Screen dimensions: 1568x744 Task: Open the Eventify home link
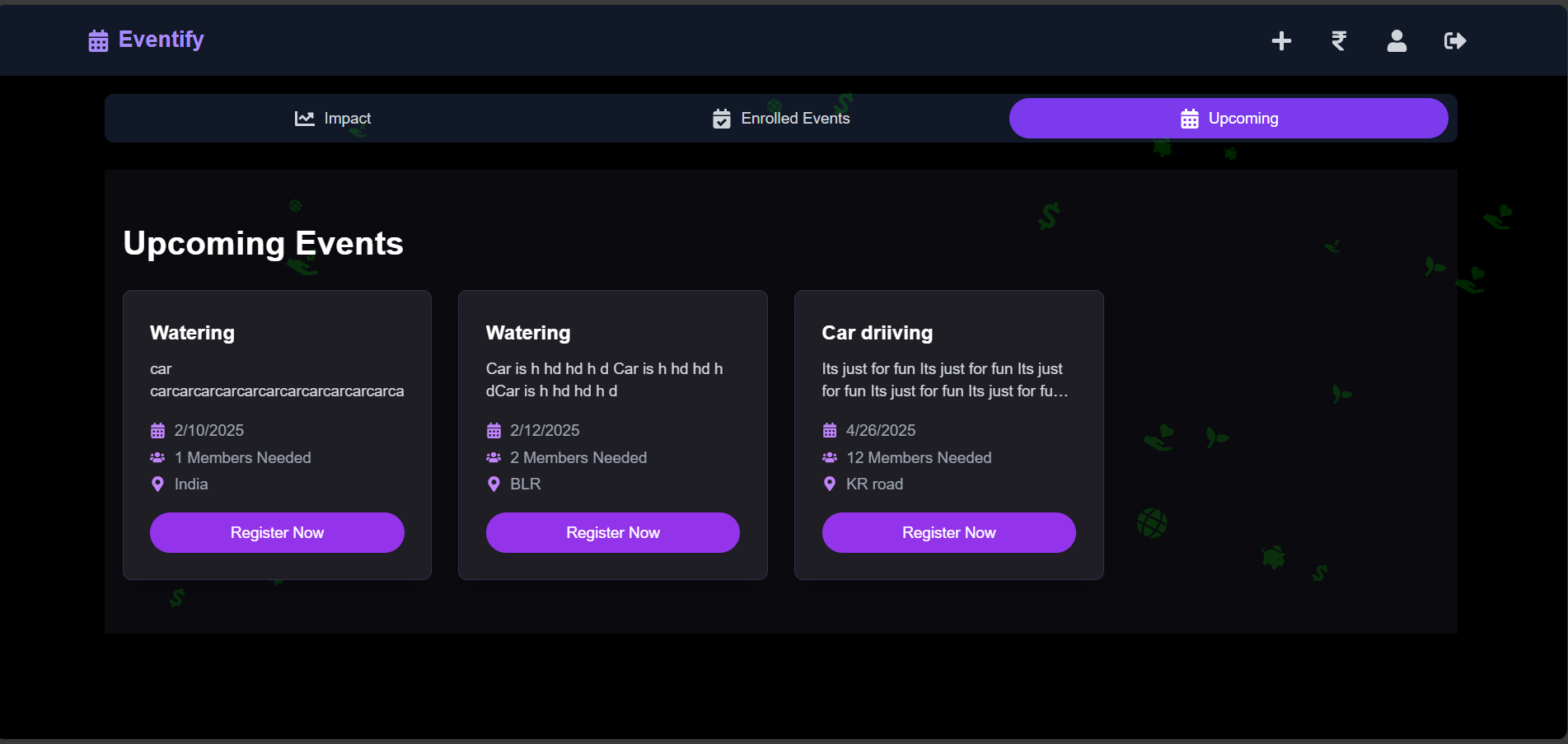point(146,40)
